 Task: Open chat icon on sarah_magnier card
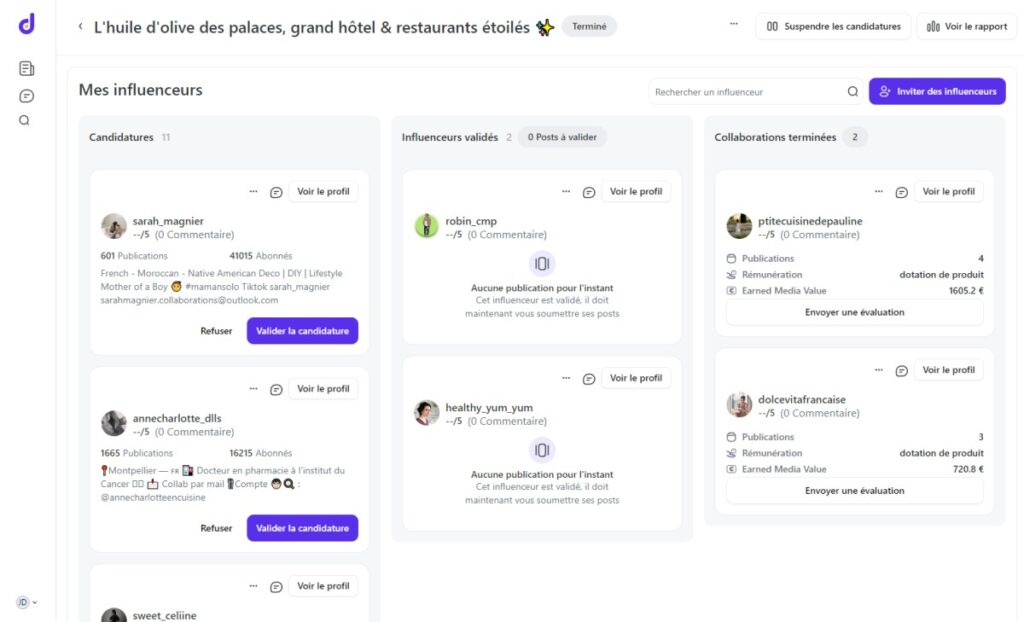click(276, 192)
